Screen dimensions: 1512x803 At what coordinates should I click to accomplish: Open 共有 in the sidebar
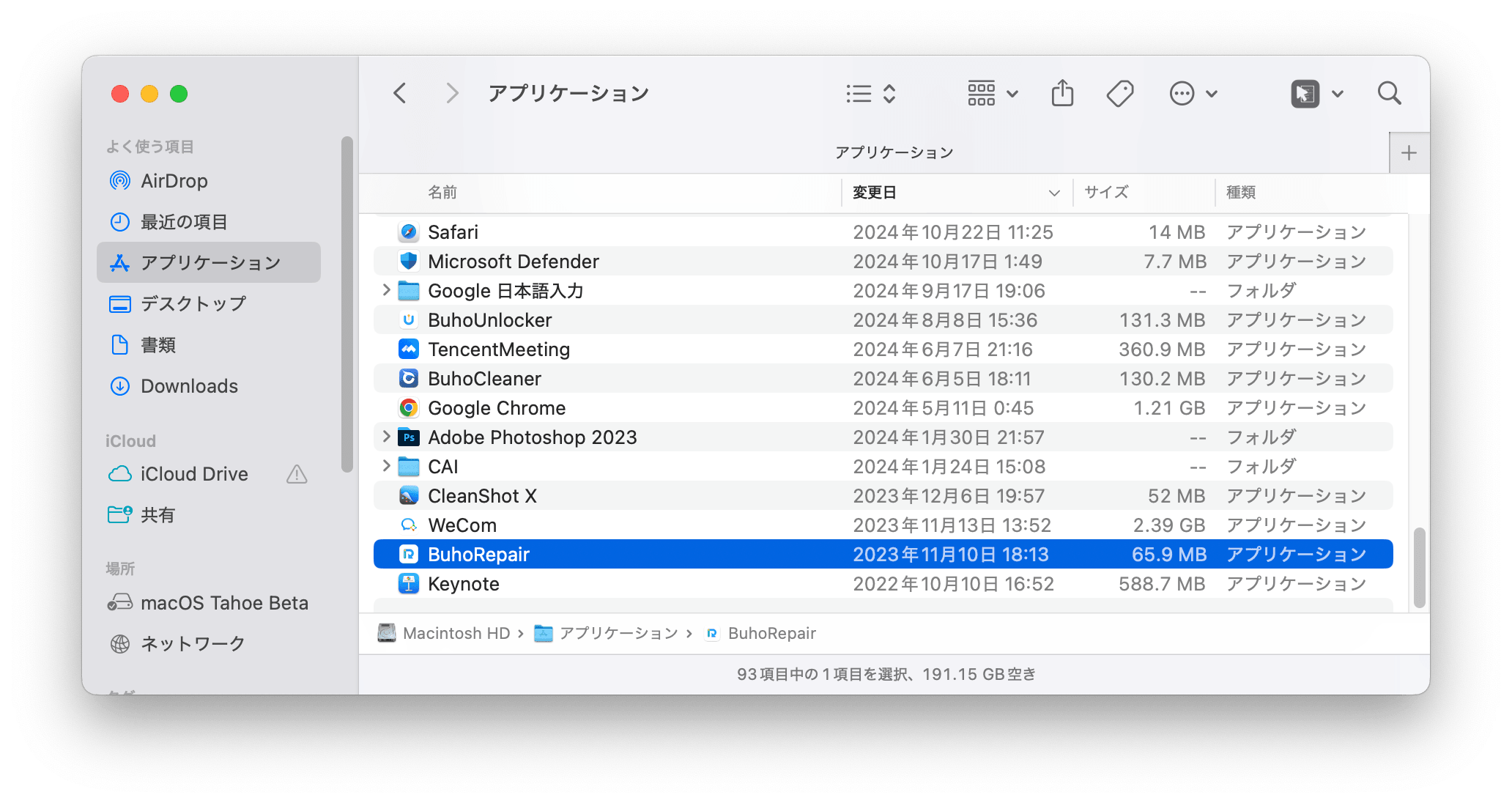pos(209,515)
